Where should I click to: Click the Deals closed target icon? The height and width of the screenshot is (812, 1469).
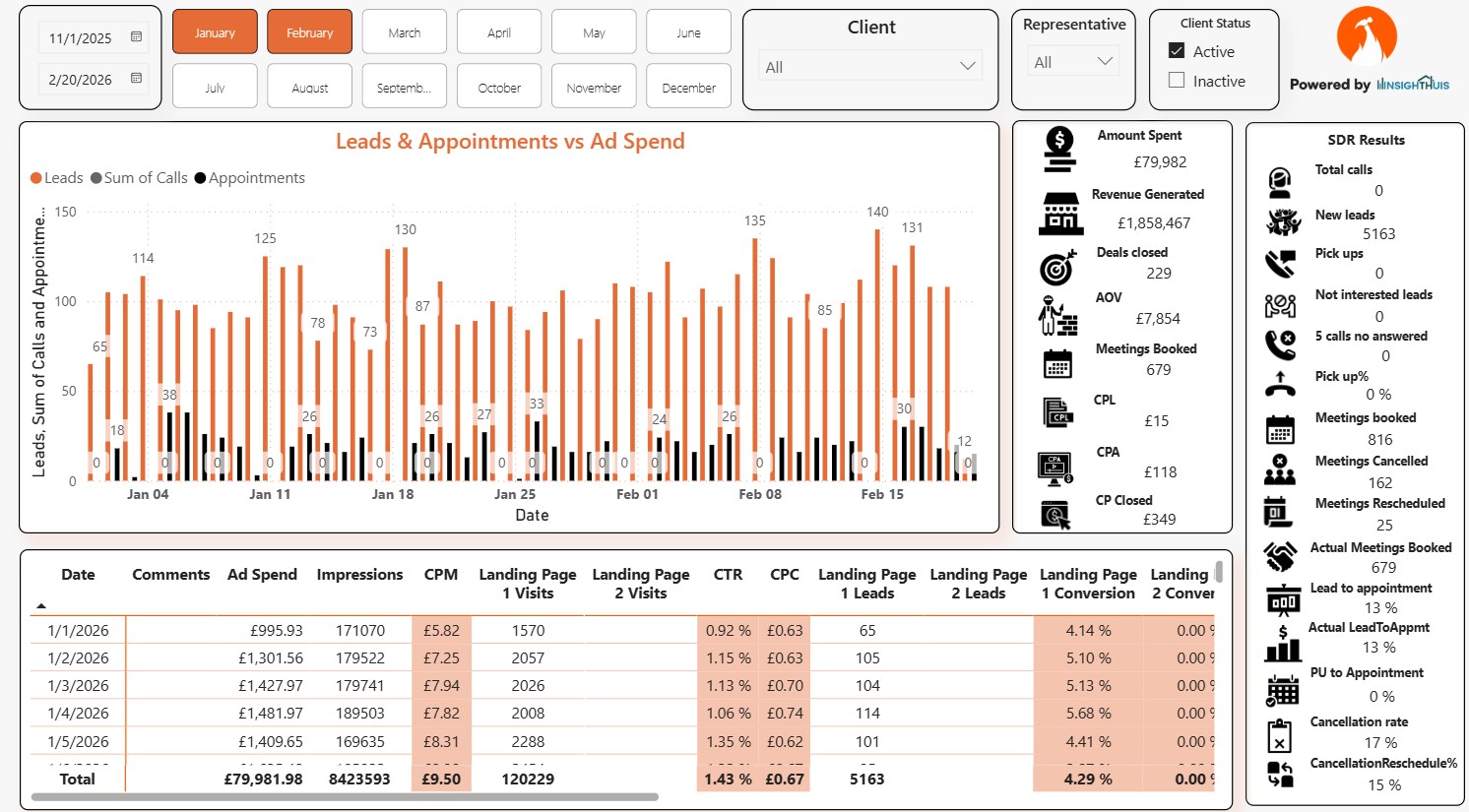point(1058,267)
